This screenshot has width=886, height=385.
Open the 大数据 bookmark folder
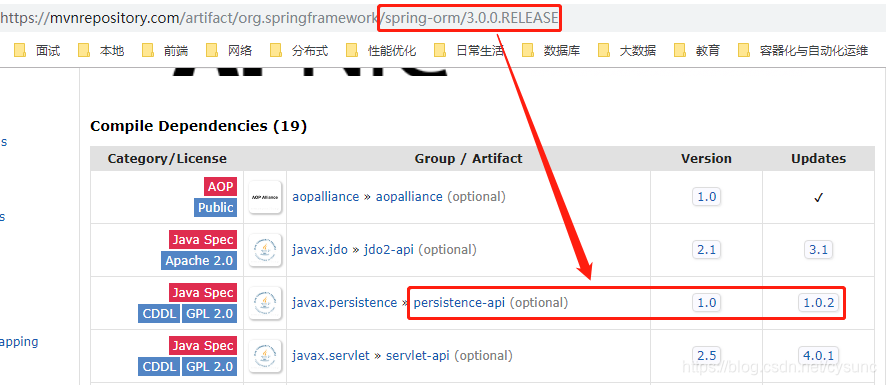627,51
